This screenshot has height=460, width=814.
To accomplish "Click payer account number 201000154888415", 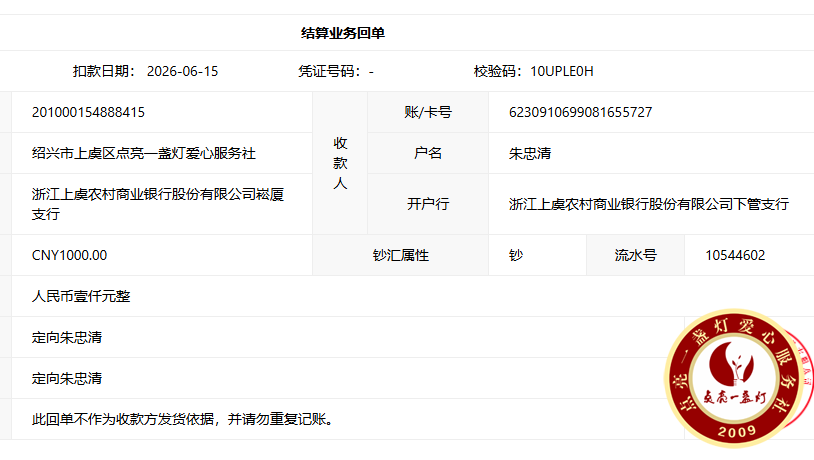I will (88, 112).
